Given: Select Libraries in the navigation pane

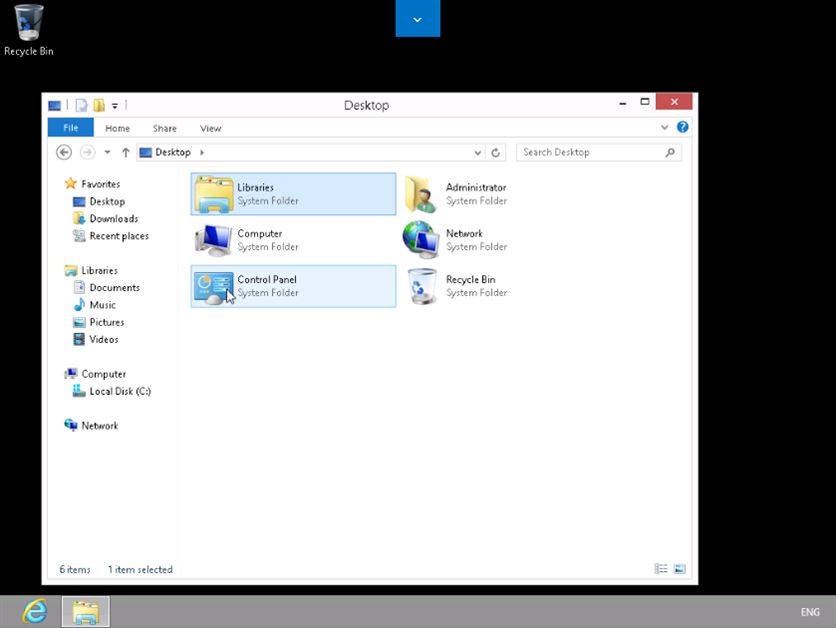Looking at the screenshot, I should coord(99,270).
